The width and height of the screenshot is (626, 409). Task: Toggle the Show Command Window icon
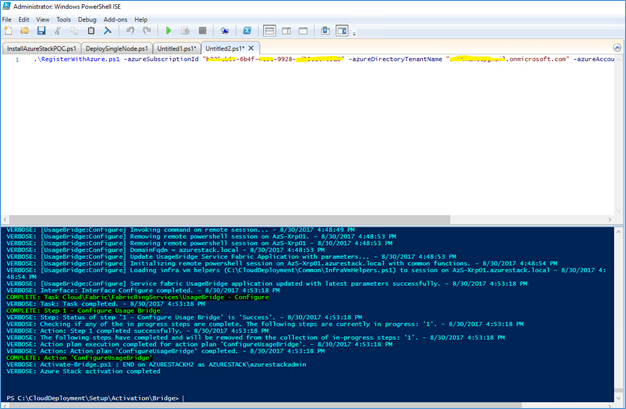(x=325, y=31)
